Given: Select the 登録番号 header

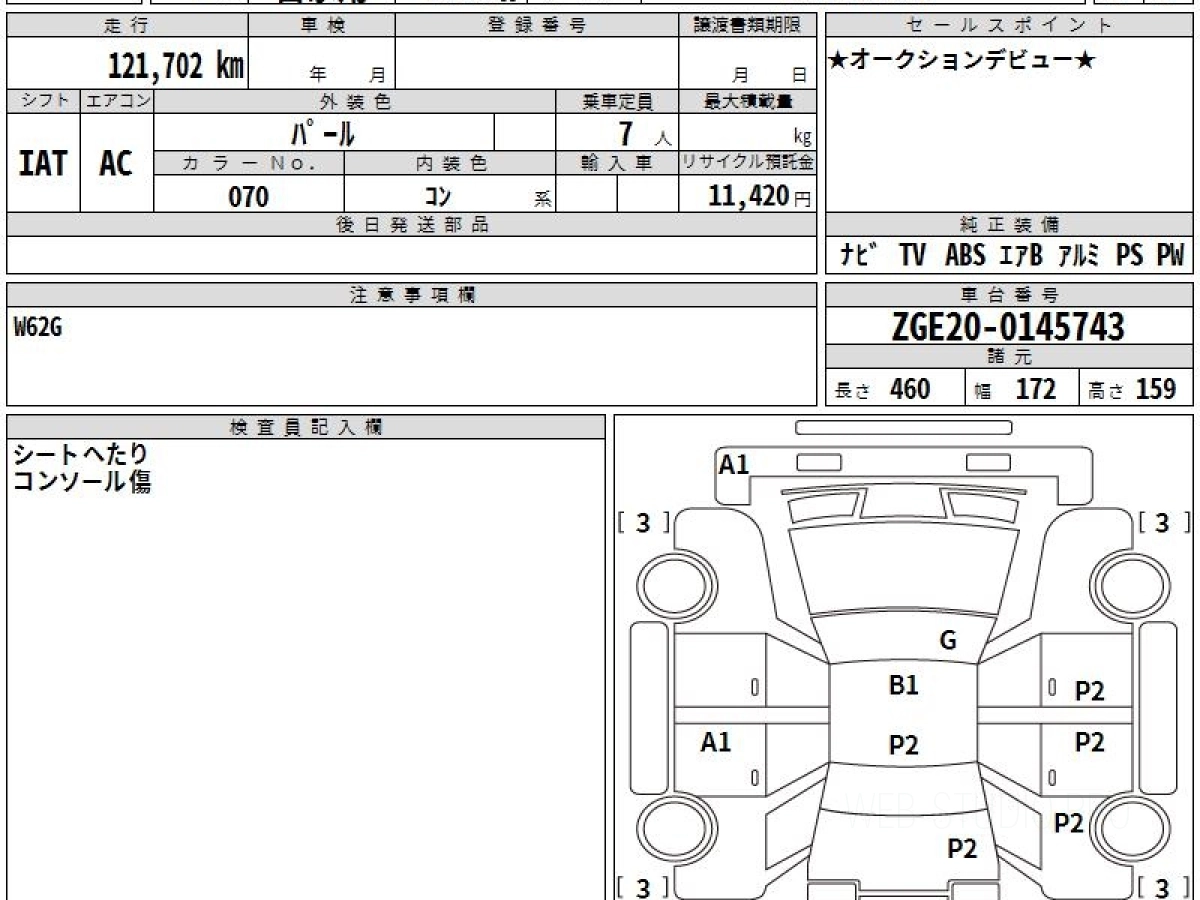Looking at the screenshot, I should pyautogui.click(x=536, y=26).
